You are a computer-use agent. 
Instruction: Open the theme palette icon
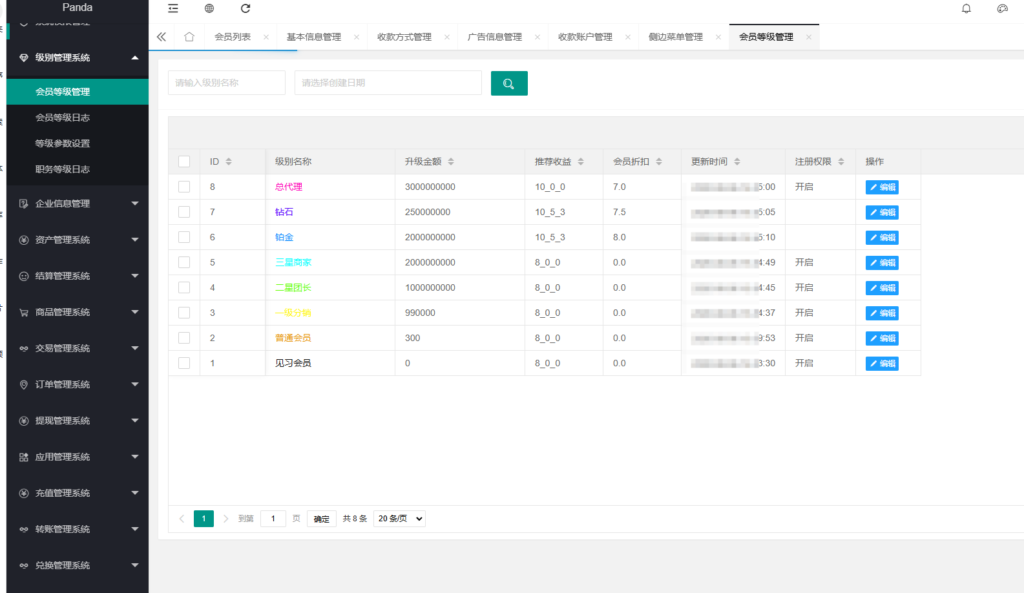pos(1003,8)
